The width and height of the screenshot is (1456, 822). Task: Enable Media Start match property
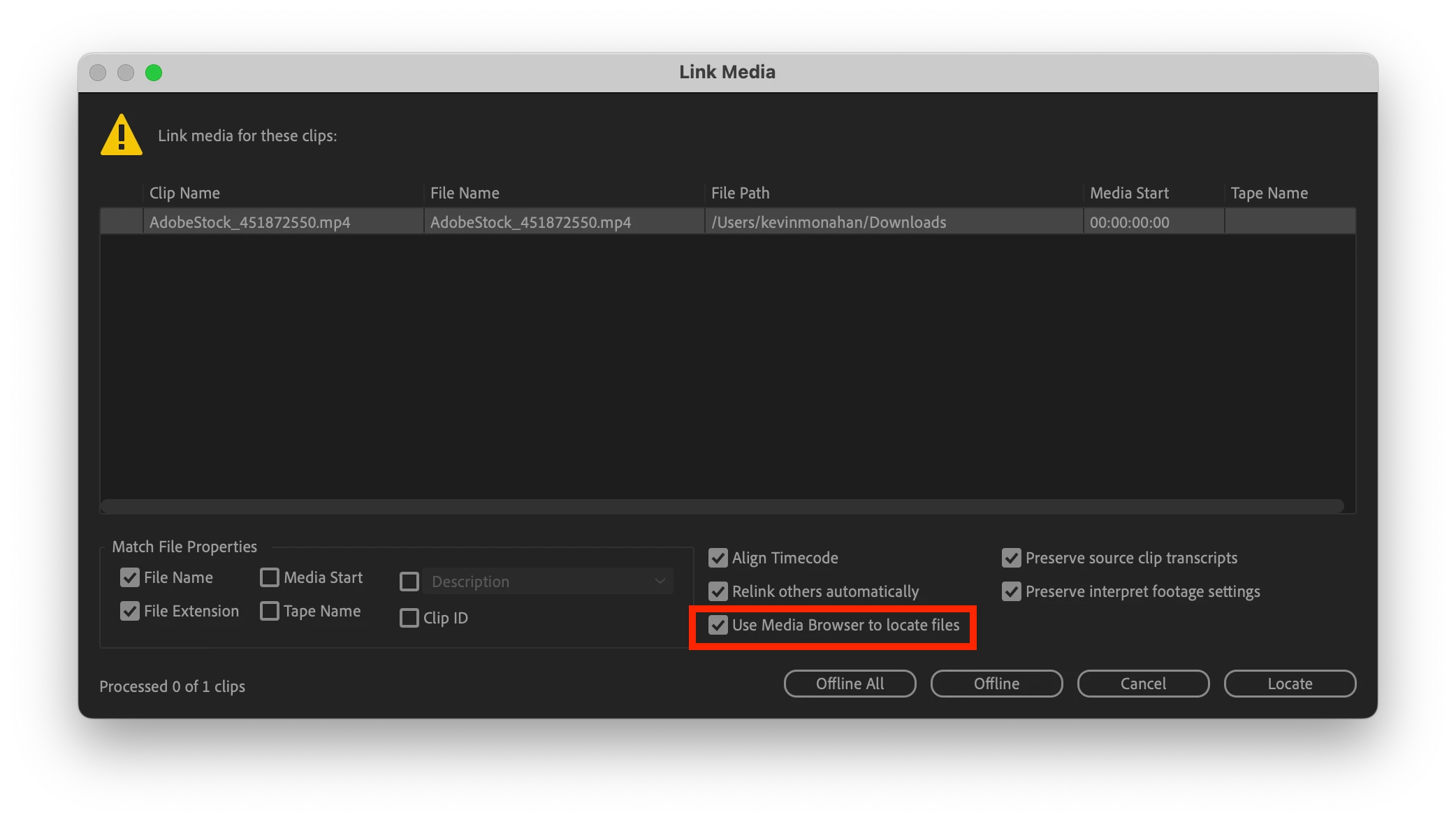coord(270,577)
